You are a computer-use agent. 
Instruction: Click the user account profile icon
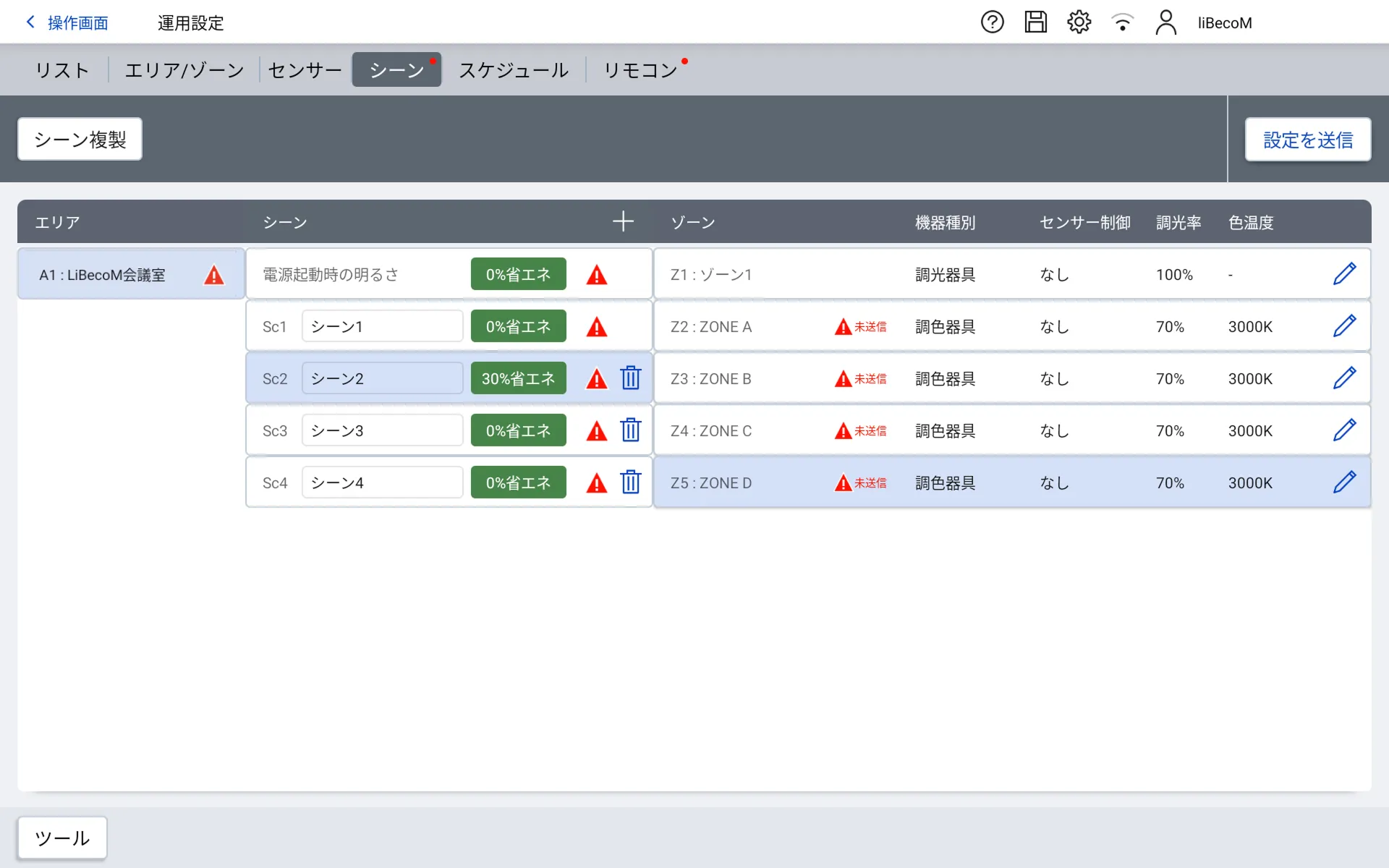tap(1165, 22)
